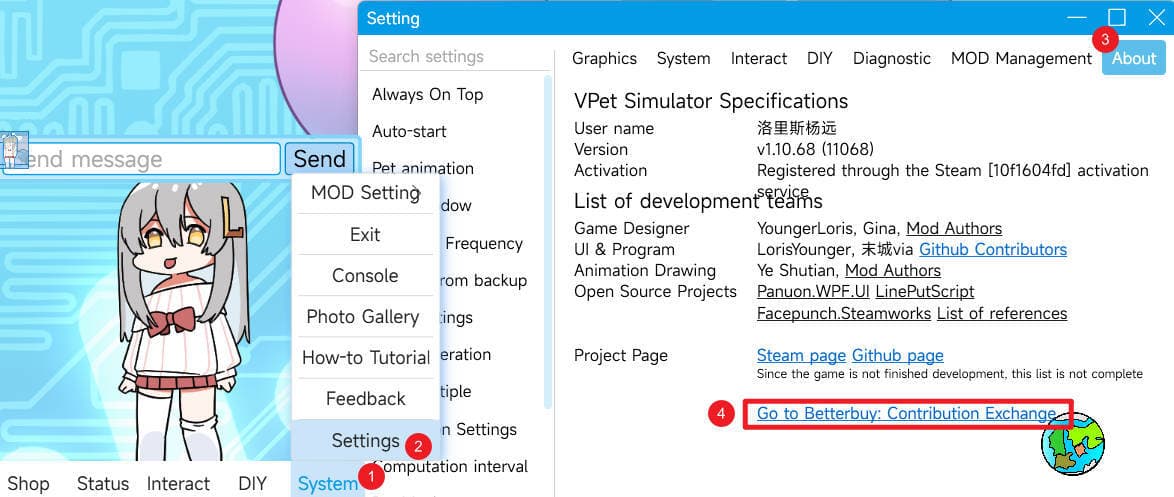Select Photo Gallery menu entry
This screenshot has width=1174, height=497.
pyautogui.click(x=362, y=317)
